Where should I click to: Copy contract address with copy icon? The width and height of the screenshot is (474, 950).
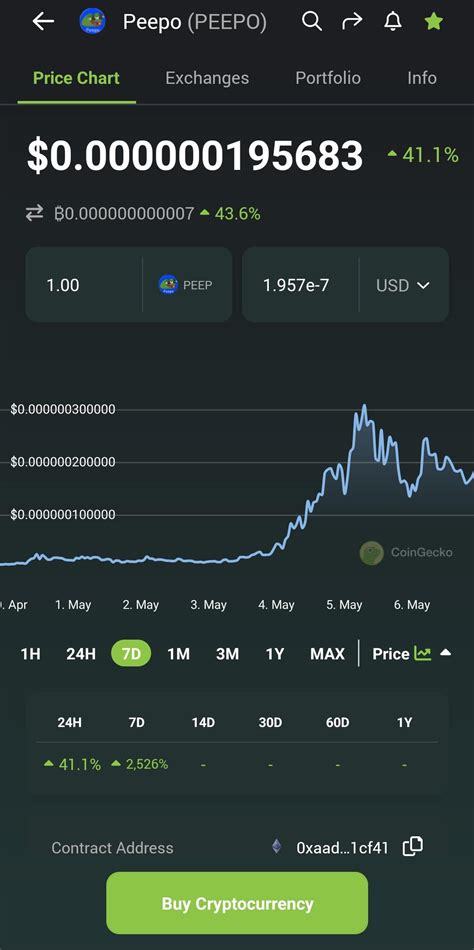click(x=413, y=846)
